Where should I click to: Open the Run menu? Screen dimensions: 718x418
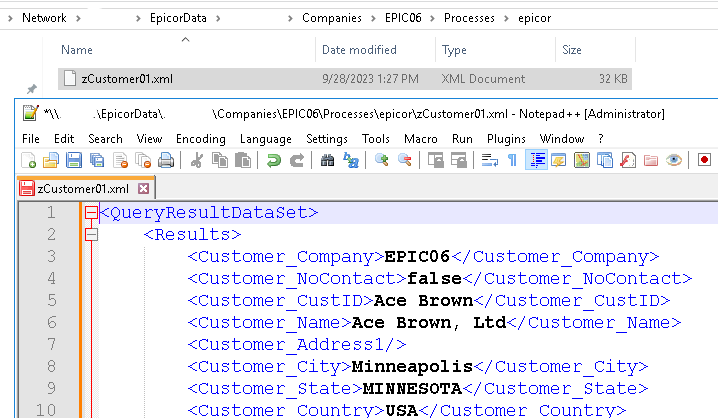[462, 139]
